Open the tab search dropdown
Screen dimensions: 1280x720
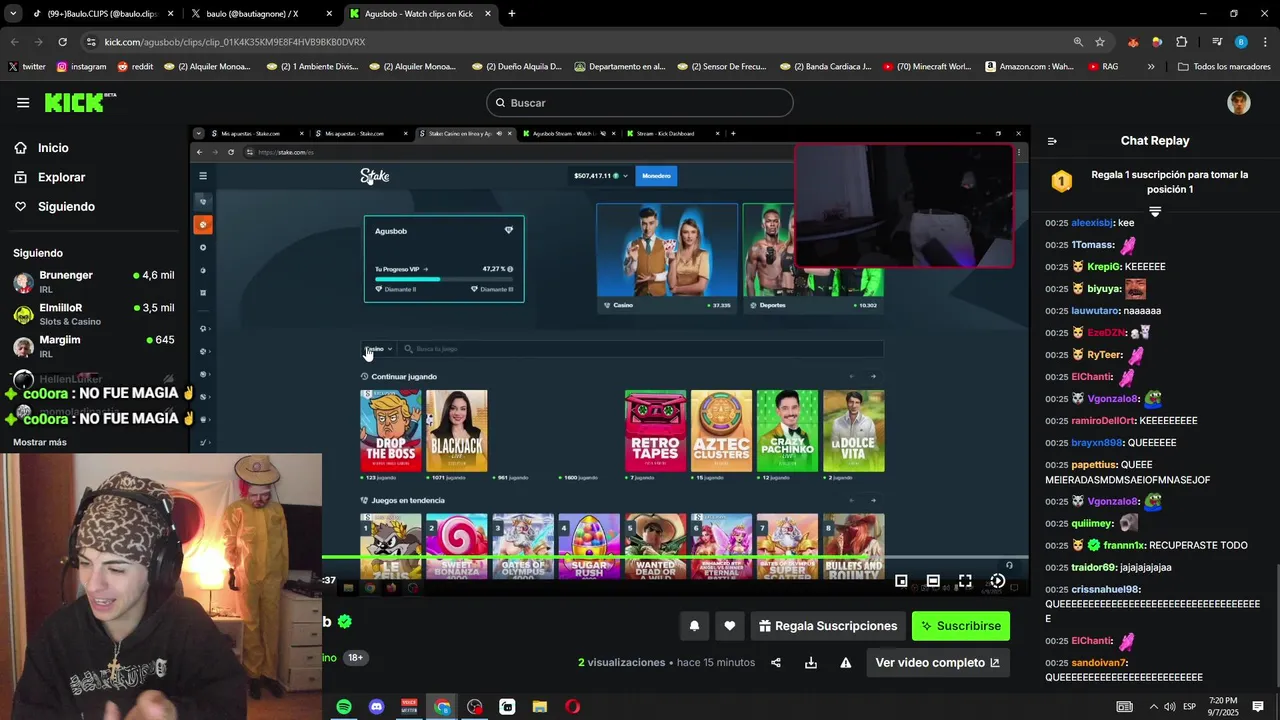click(x=13, y=14)
